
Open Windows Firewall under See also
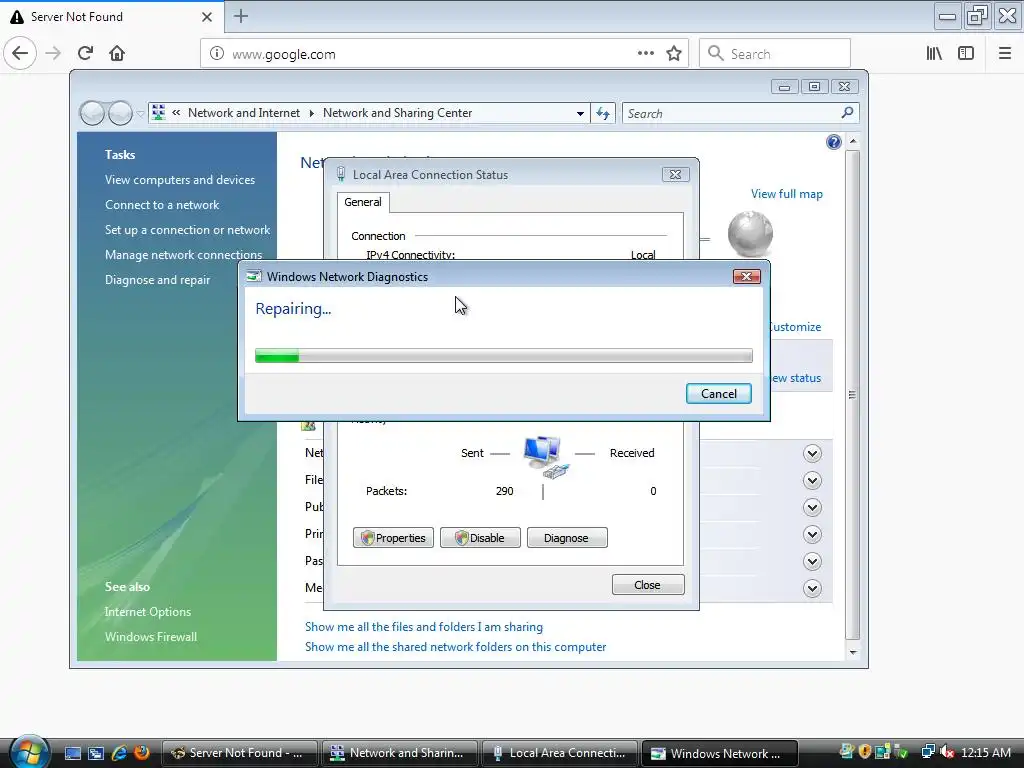(x=150, y=637)
